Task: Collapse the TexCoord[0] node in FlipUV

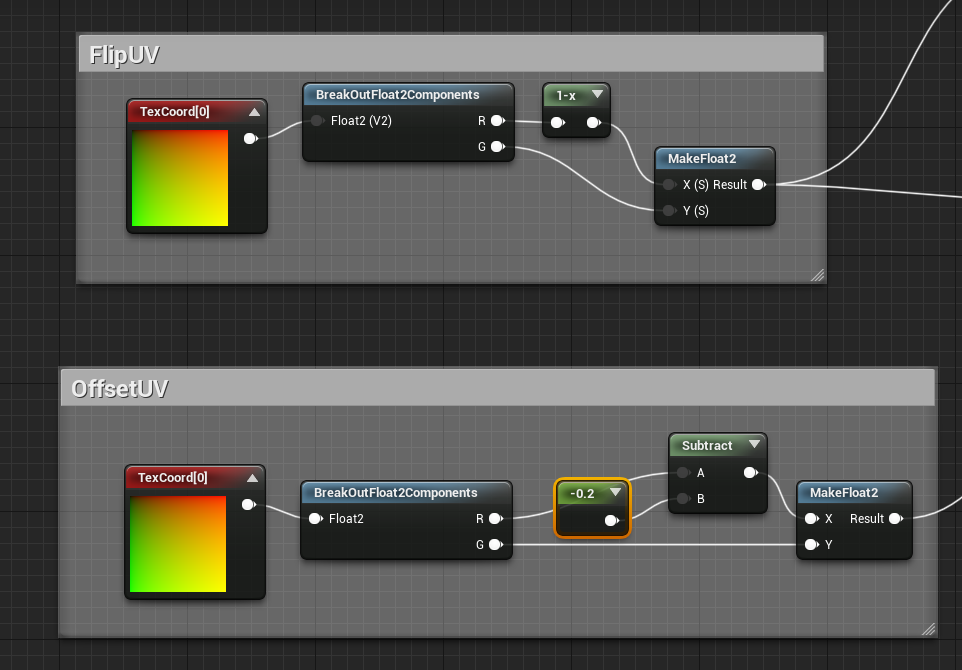Action: pyautogui.click(x=255, y=111)
